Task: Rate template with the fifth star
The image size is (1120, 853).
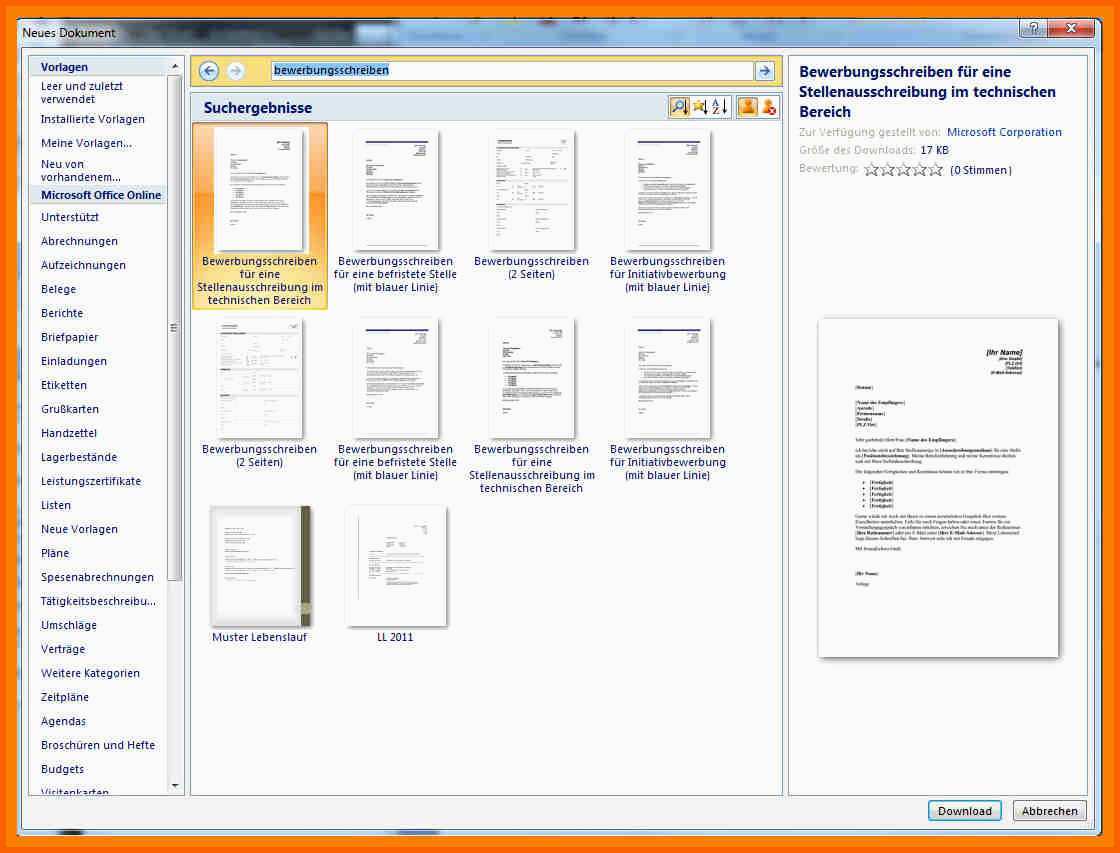Action: point(936,170)
